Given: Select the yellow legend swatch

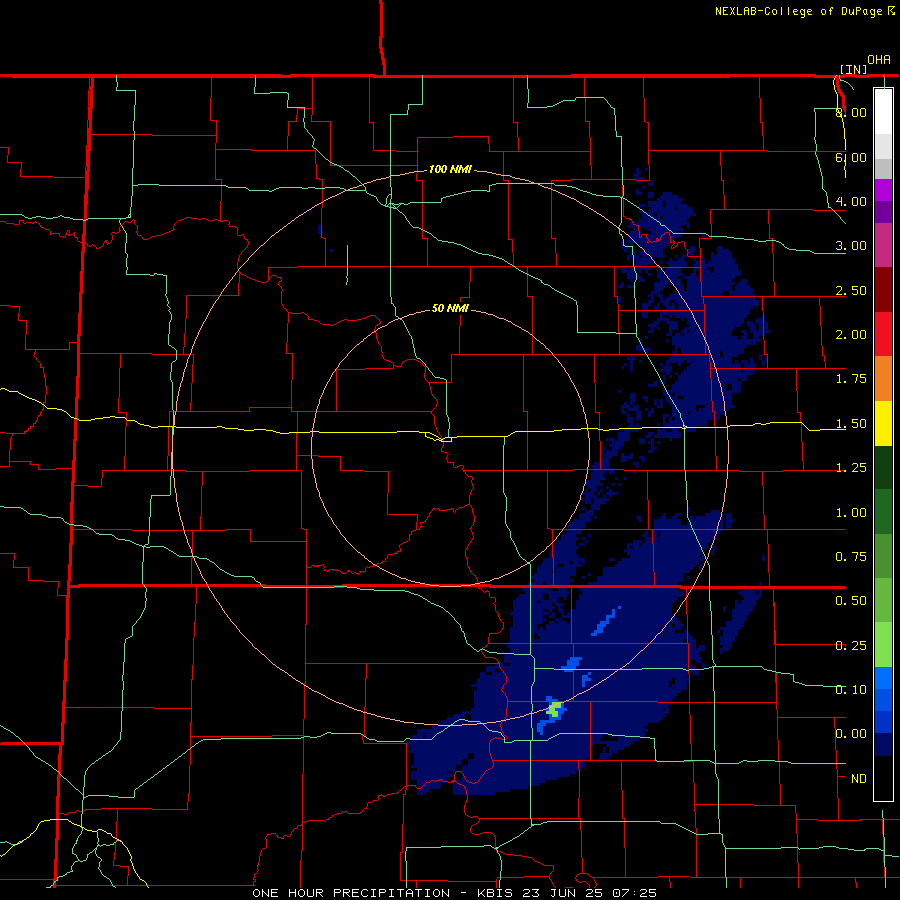Looking at the screenshot, I should (883, 423).
